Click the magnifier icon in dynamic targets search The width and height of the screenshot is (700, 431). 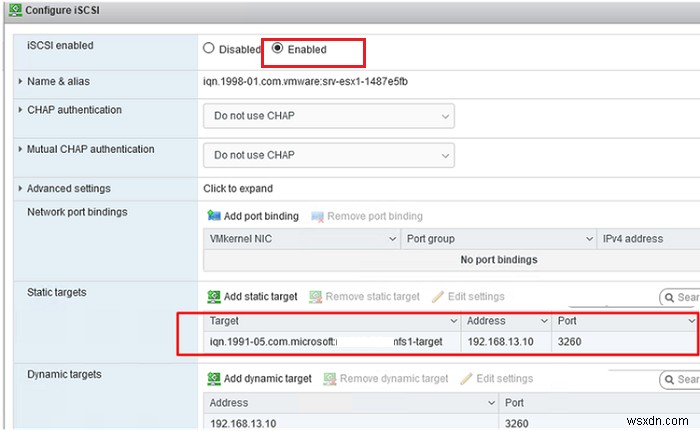click(x=669, y=380)
